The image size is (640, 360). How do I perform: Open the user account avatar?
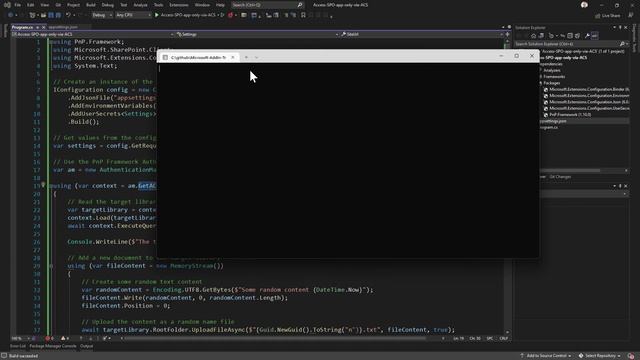[584, 5]
